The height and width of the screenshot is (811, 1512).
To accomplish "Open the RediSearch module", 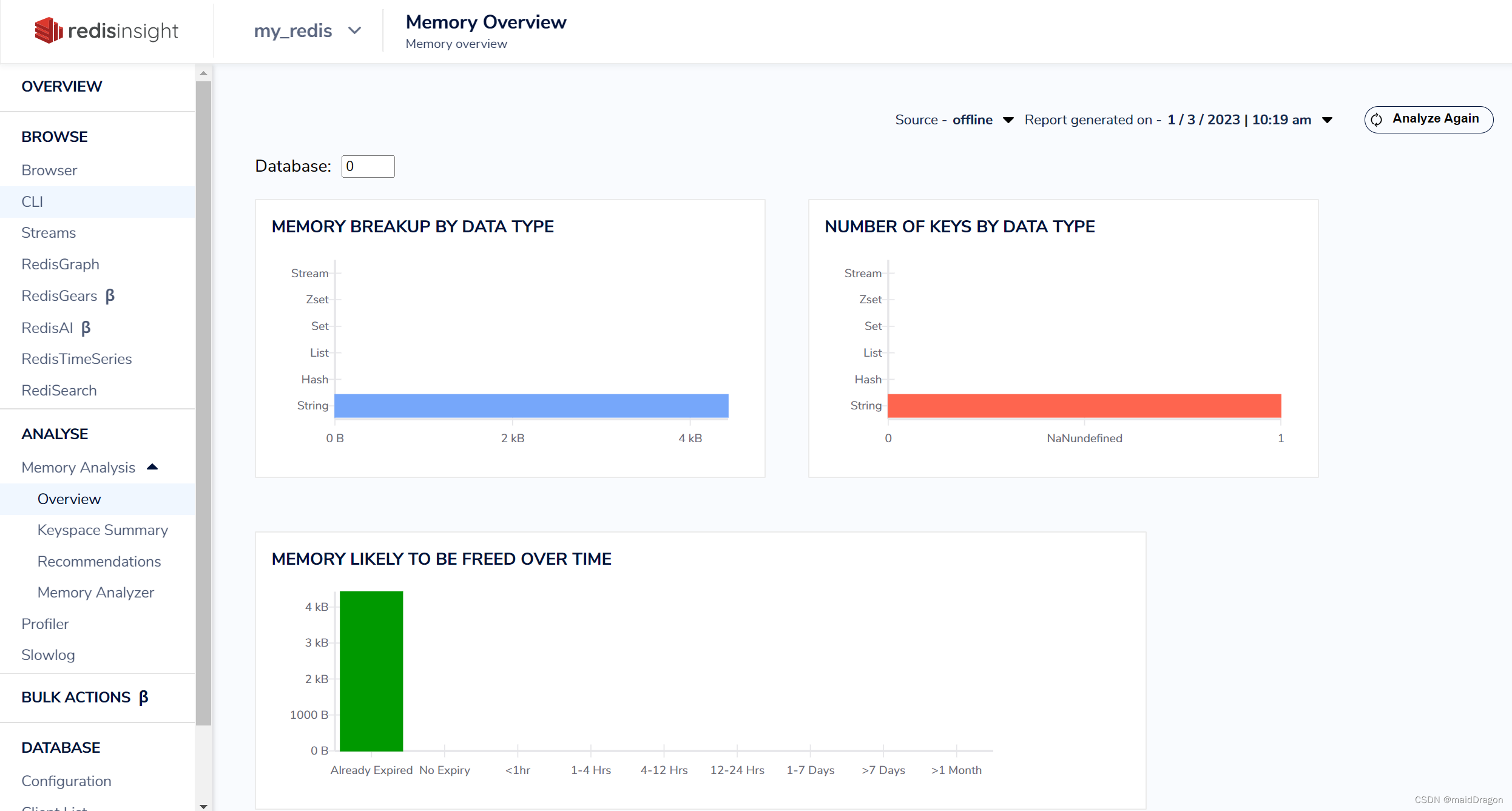I will pyautogui.click(x=59, y=391).
